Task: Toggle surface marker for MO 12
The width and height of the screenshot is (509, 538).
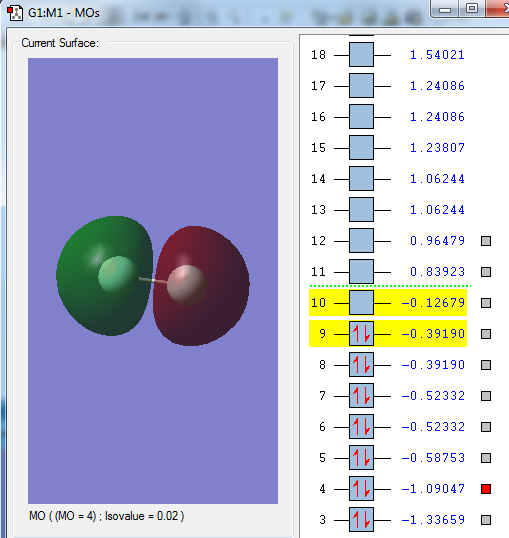Action: pos(486,241)
